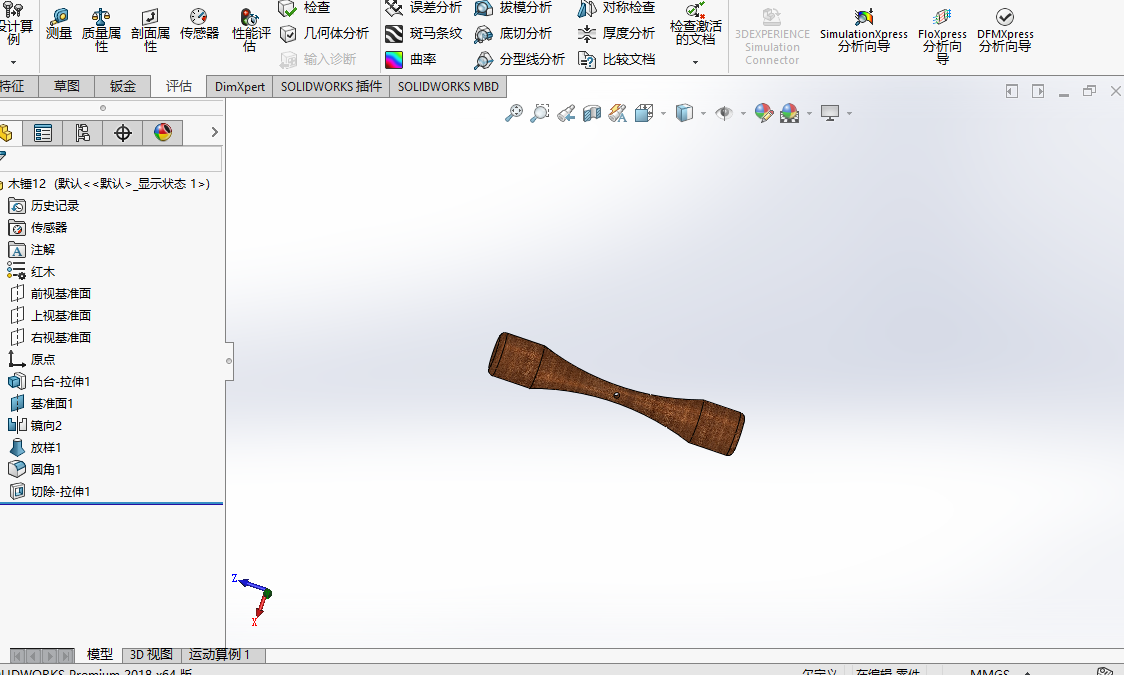Launch DFMXpress 分析向导

point(1005,31)
